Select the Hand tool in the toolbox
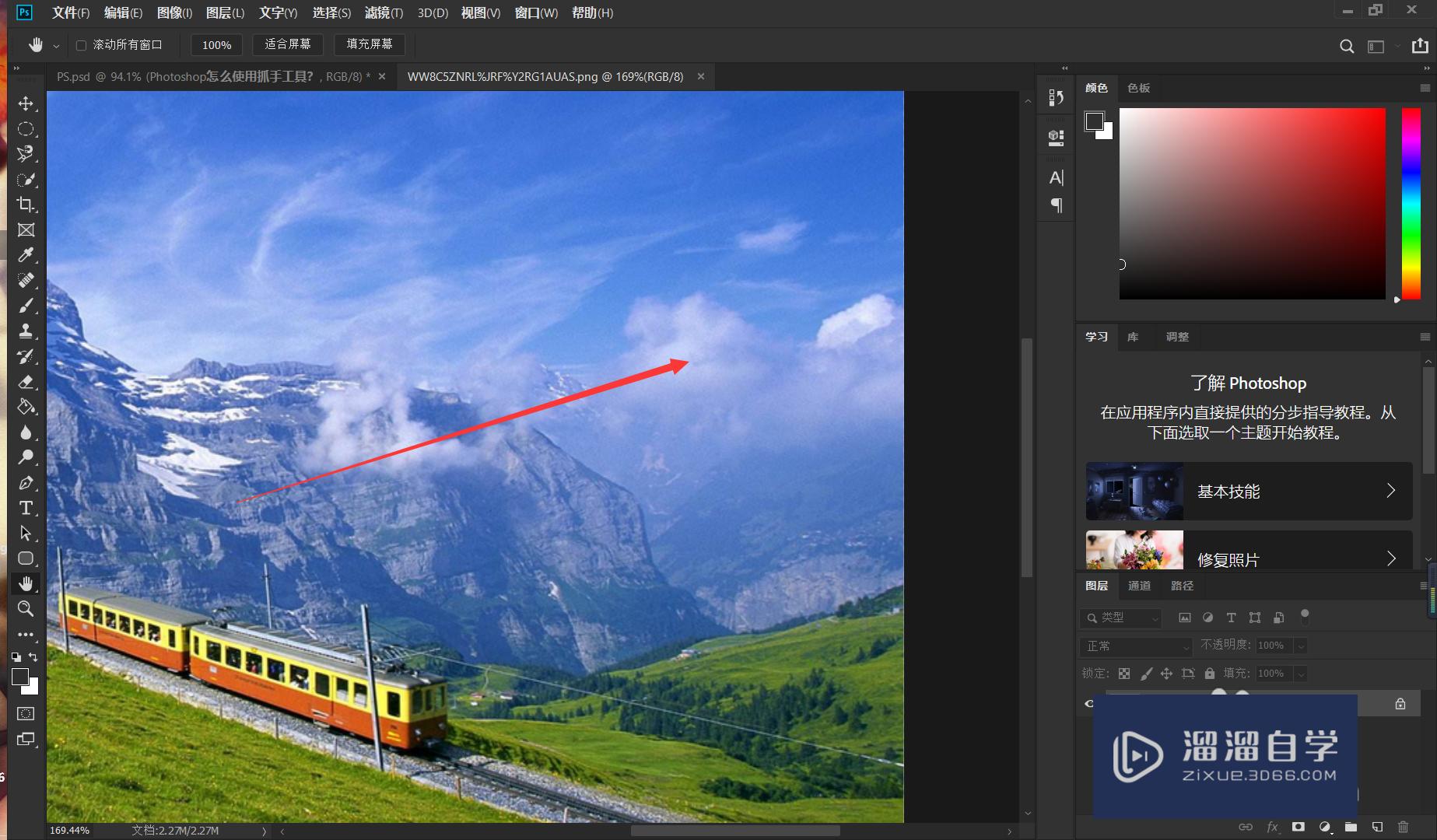Screen dimensions: 1437x840 coord(26,583)
